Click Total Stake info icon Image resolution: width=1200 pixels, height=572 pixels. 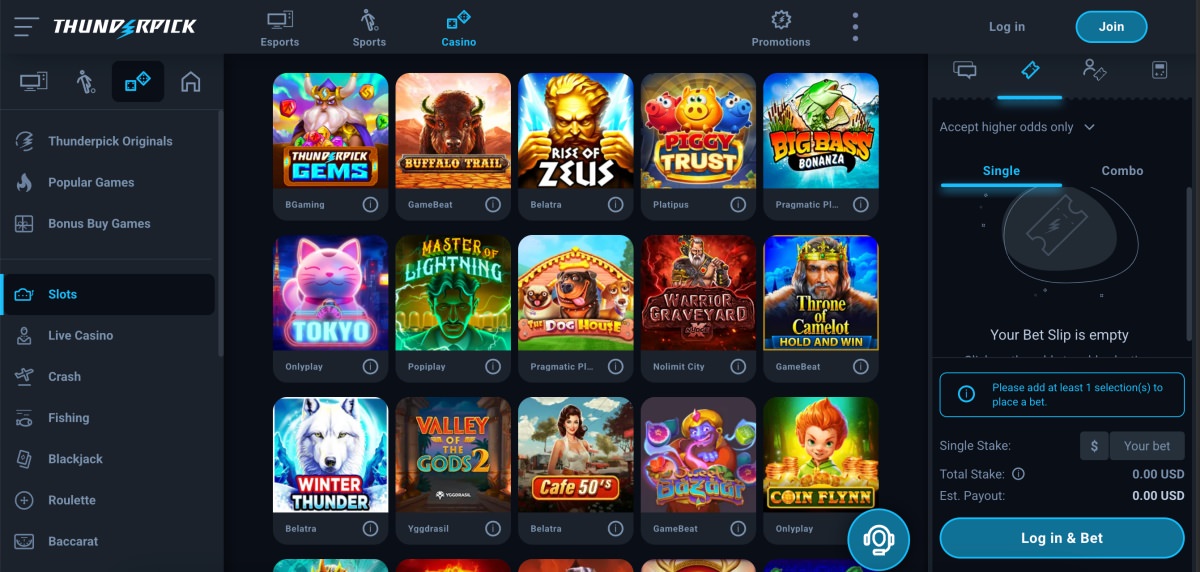pos(1019,474)
